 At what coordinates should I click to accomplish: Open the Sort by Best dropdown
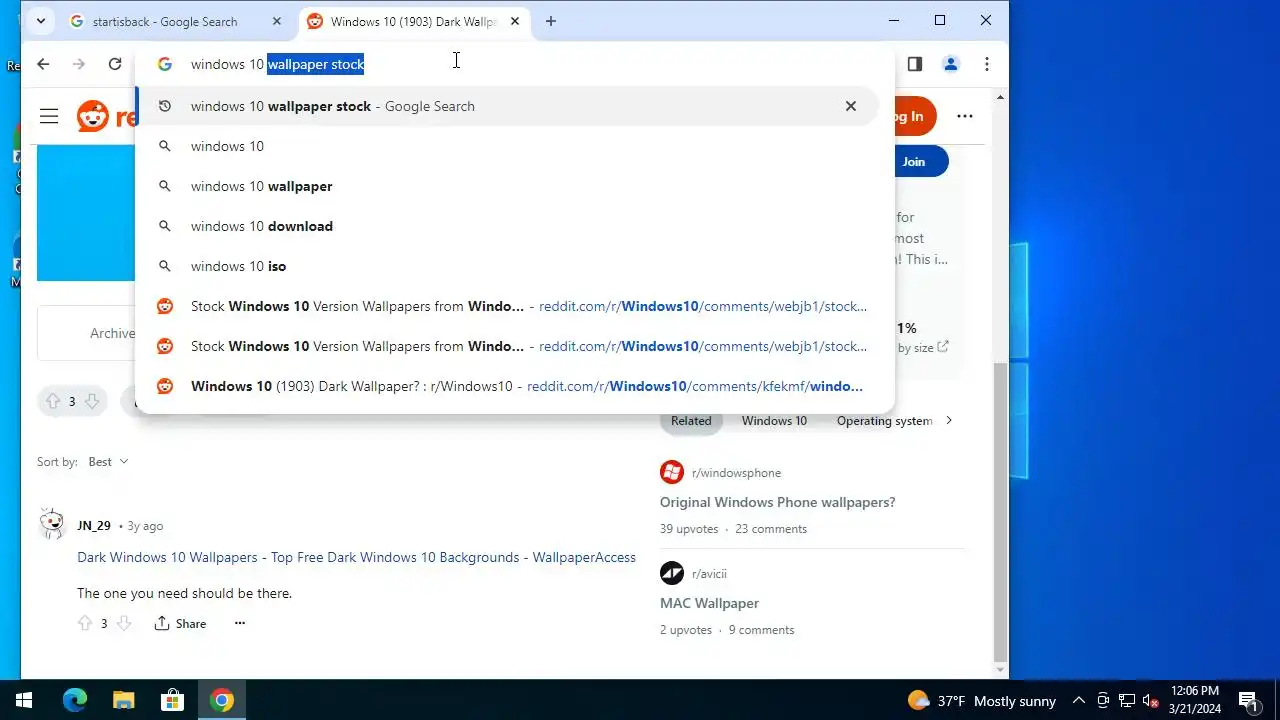(108, 462)
